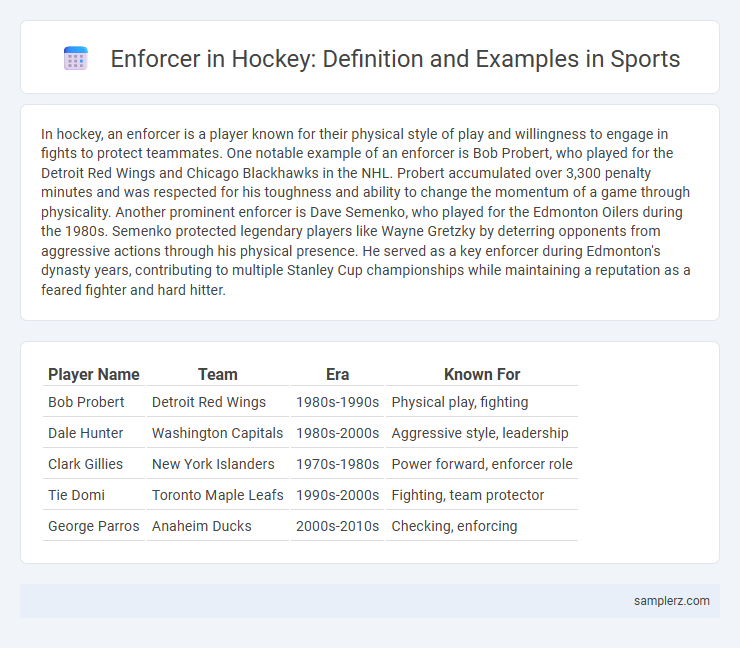Click the Washington Capitals cell
This screenshot has width=740, height=648.
(x=218, y=433)
